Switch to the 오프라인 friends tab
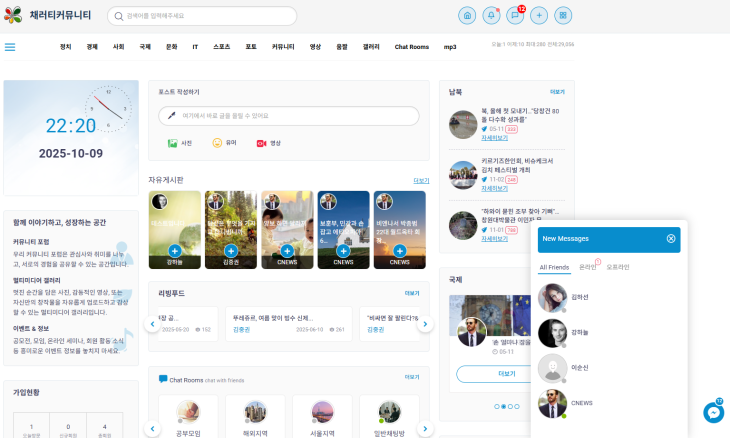Screen dimensions: 730x438 pos(618,268)
